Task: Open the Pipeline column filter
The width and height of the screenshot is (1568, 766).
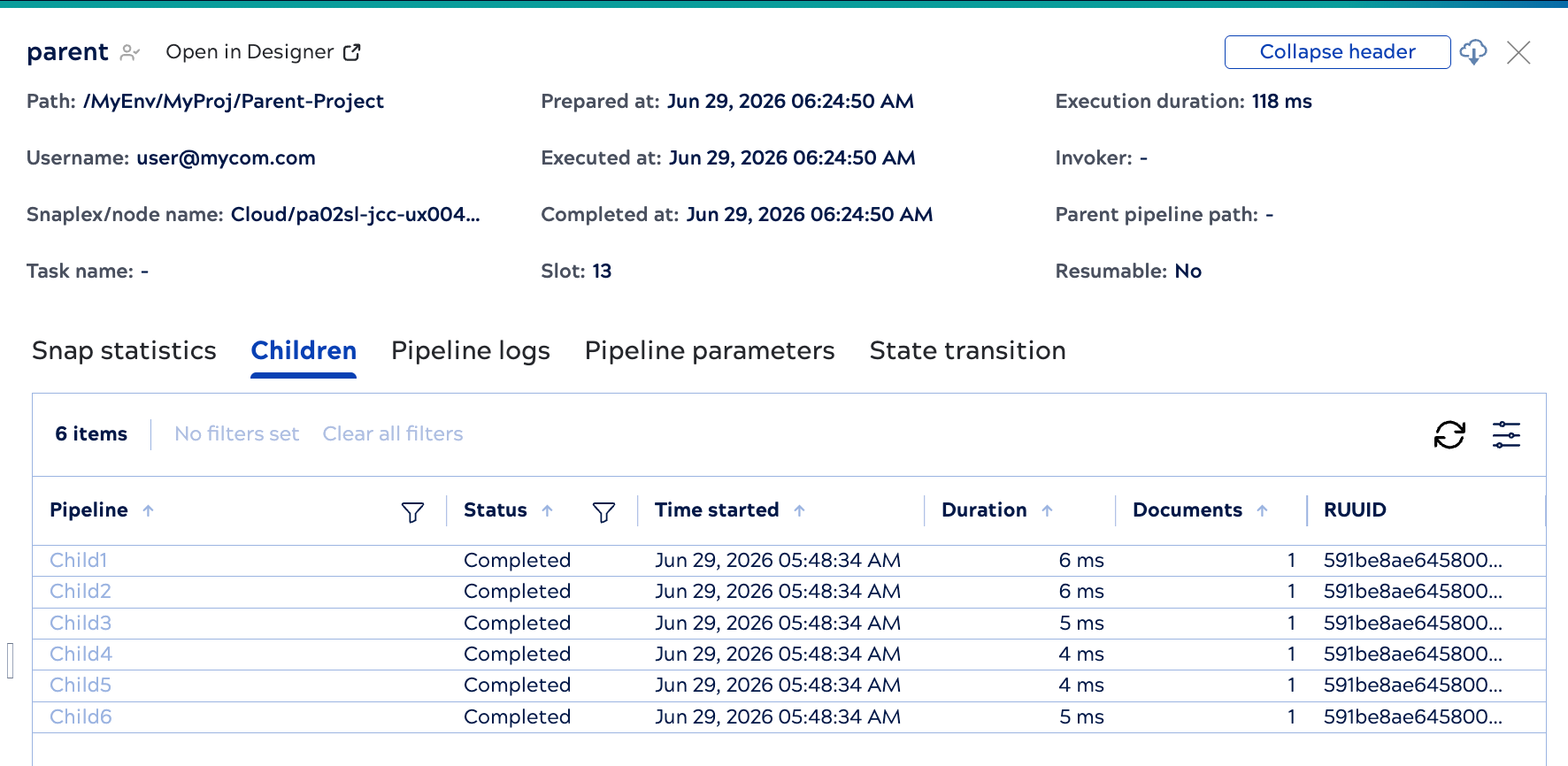Action: tap(412, 511)
